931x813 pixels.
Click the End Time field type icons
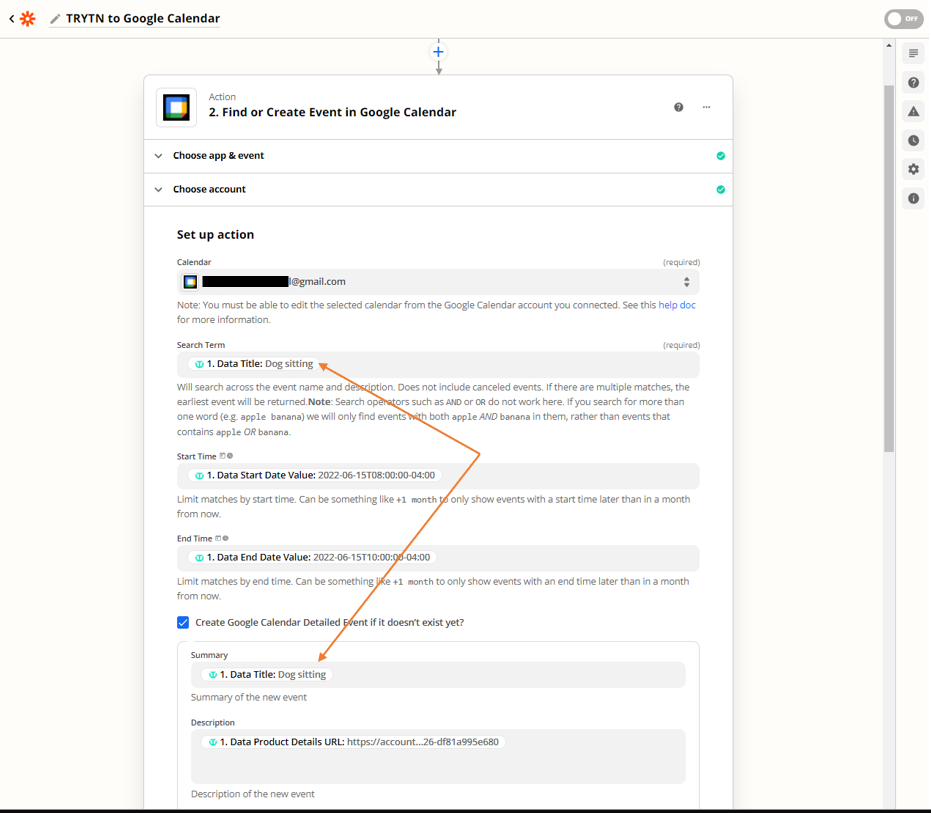tap(221, 538)
